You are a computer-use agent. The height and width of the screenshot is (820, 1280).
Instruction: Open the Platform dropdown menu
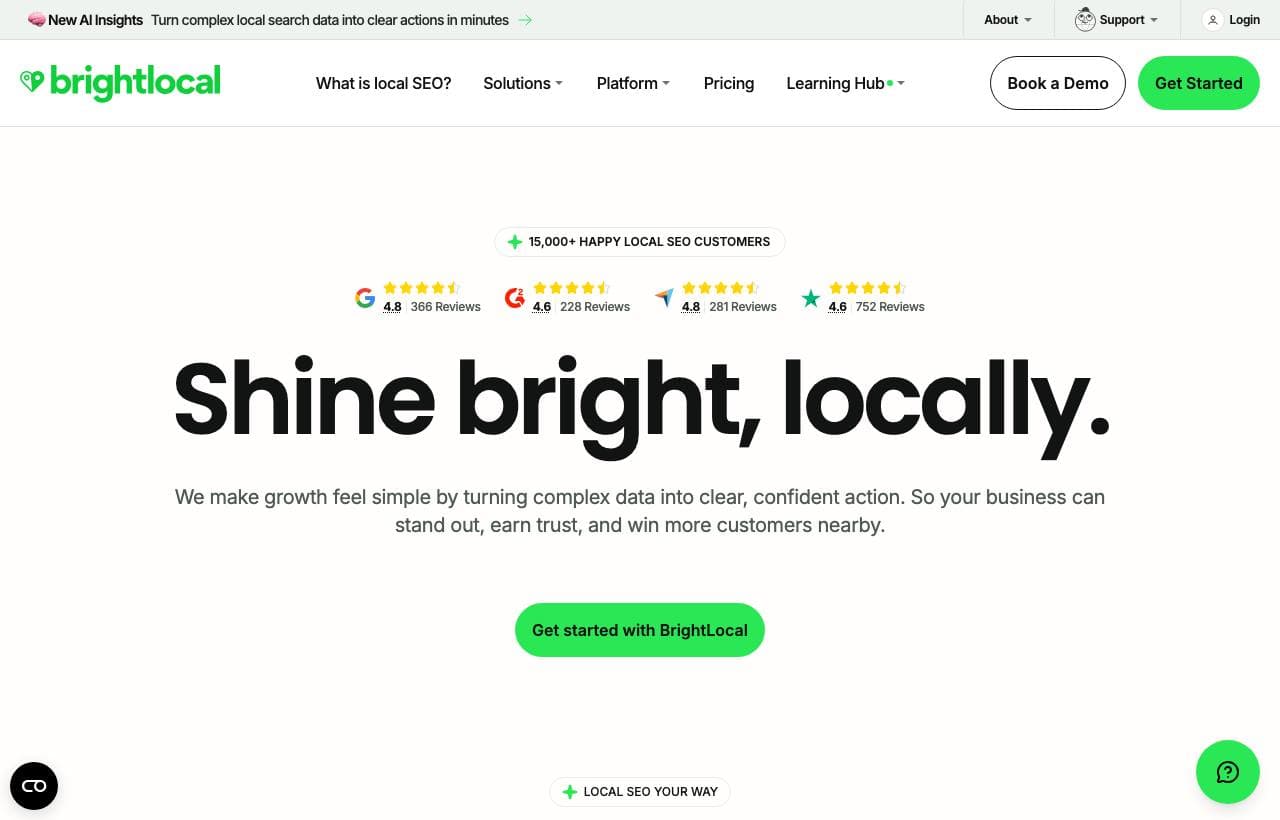633,83
